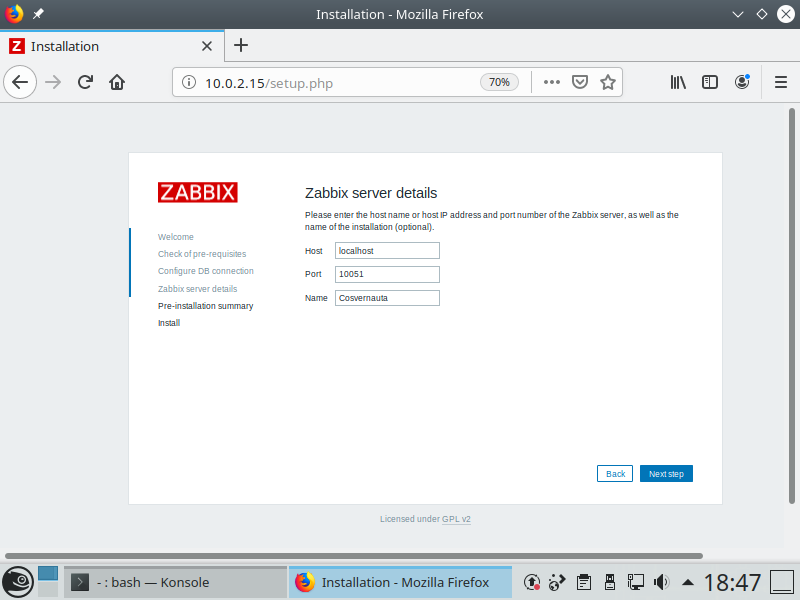Screen dimensions: 800x600
Task: Select the Installation browser tab
Action: [x=112, y=46]
